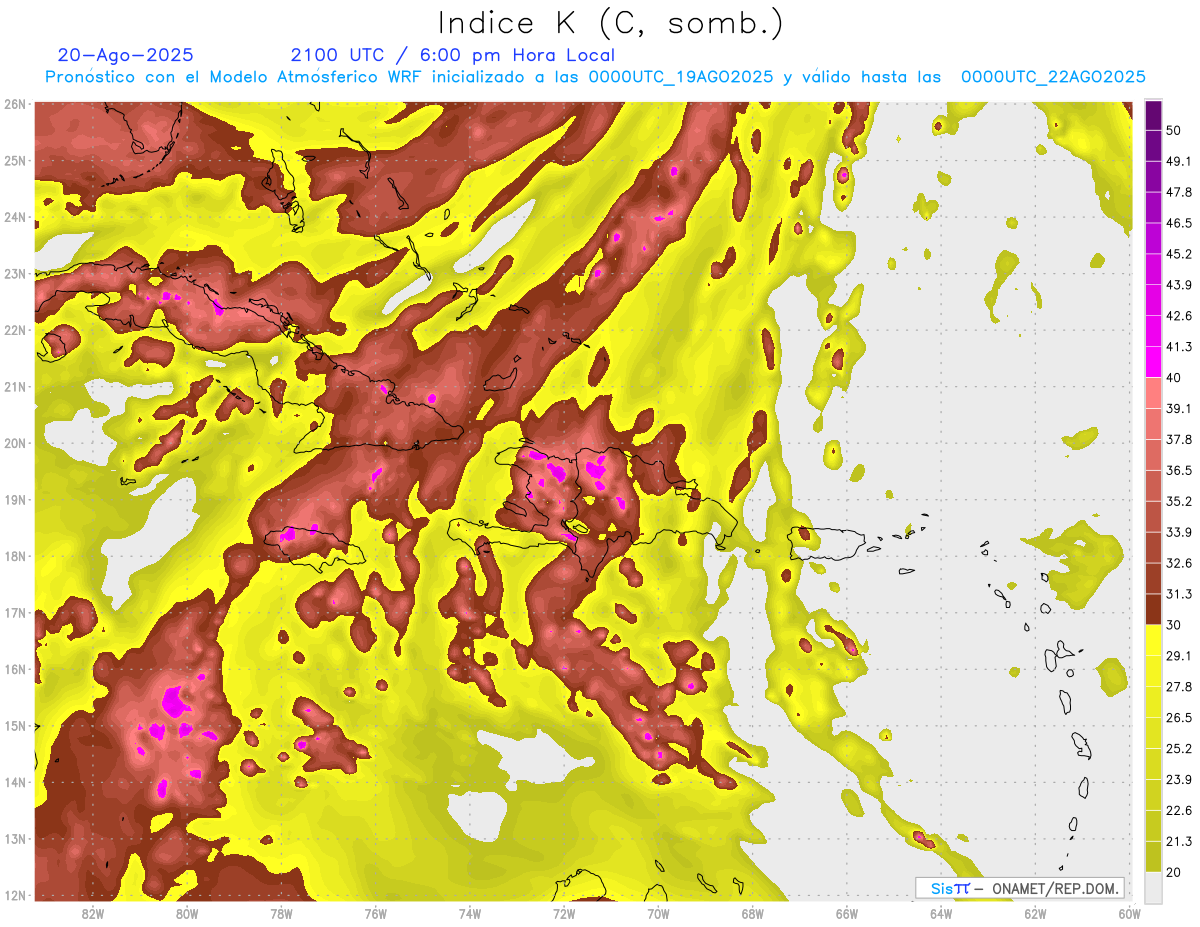The height and width of the screenshot is (927, 1200).
Task: Click the date "20-Ago-2025"
Action: (126, 55)
